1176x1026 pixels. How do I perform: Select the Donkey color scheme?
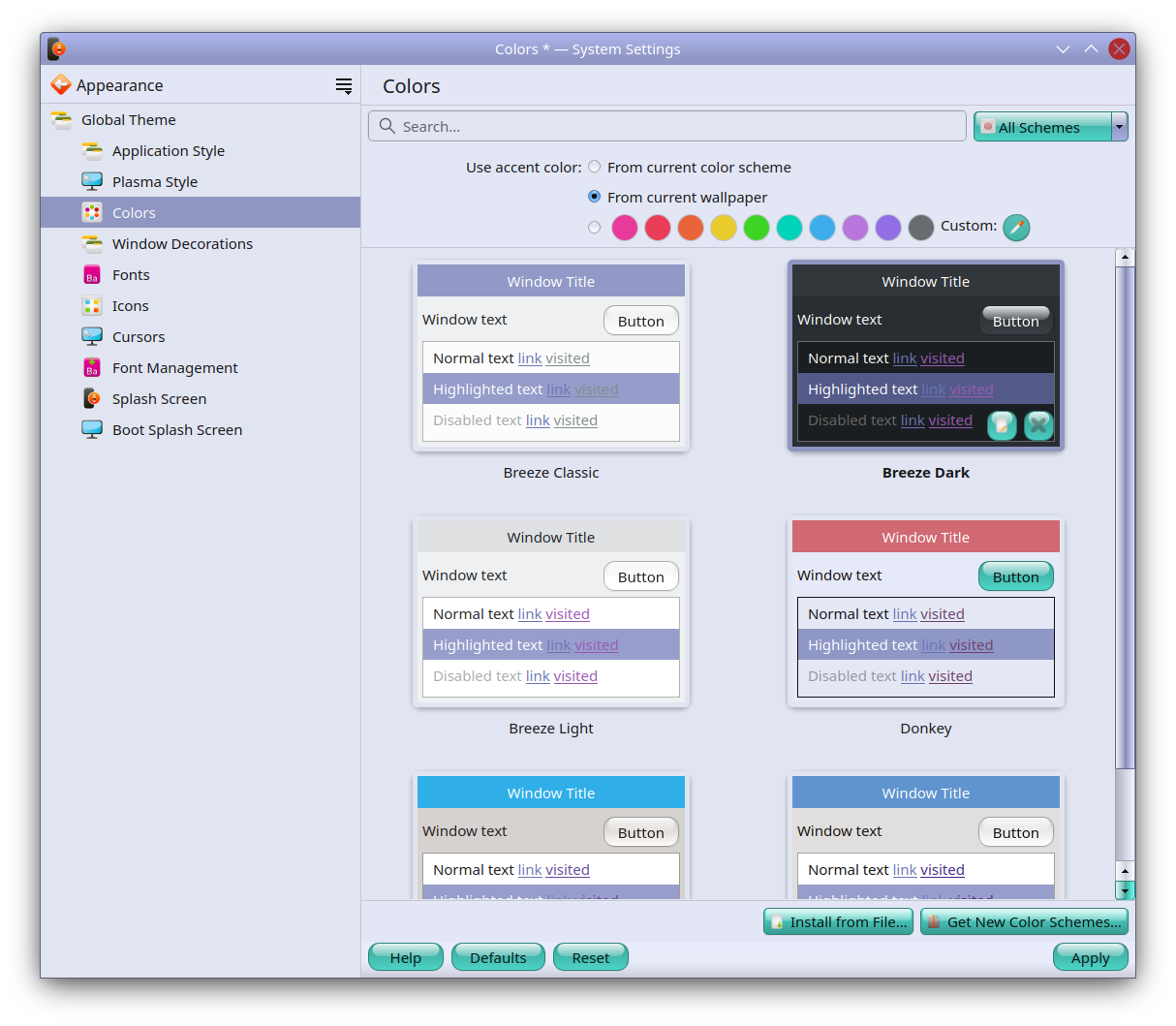pos(926,613)
